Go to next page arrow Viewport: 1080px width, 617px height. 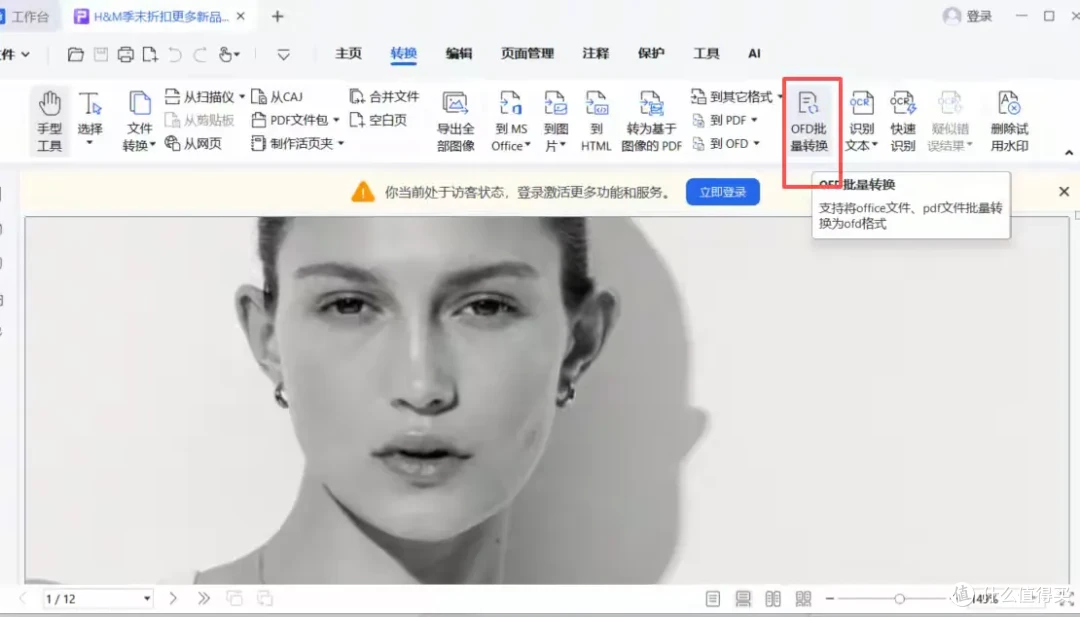point(173,598)
